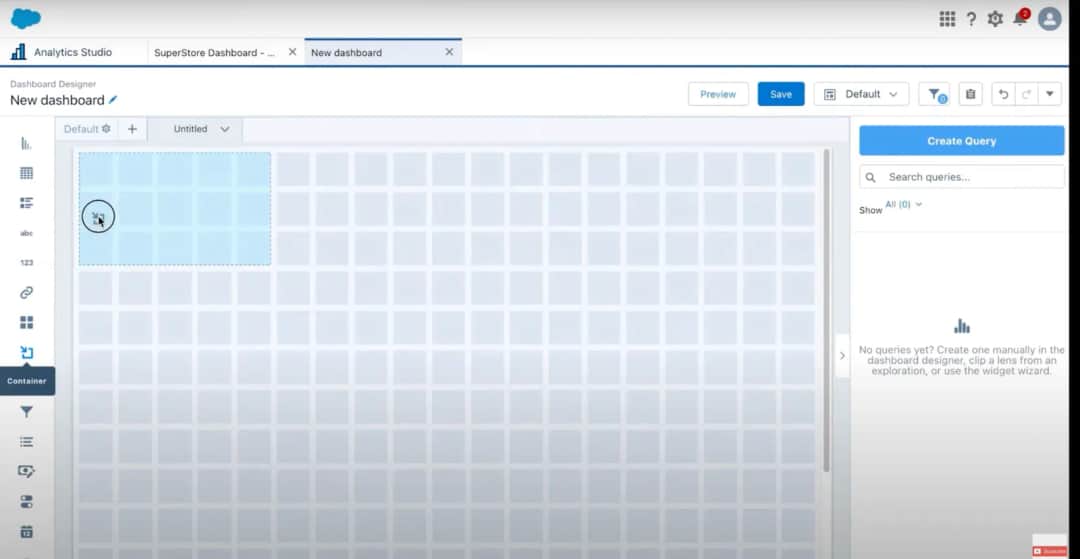Select the bulleted List selector widget
This screenshot has height=559, width=1080.
(26, 441)
